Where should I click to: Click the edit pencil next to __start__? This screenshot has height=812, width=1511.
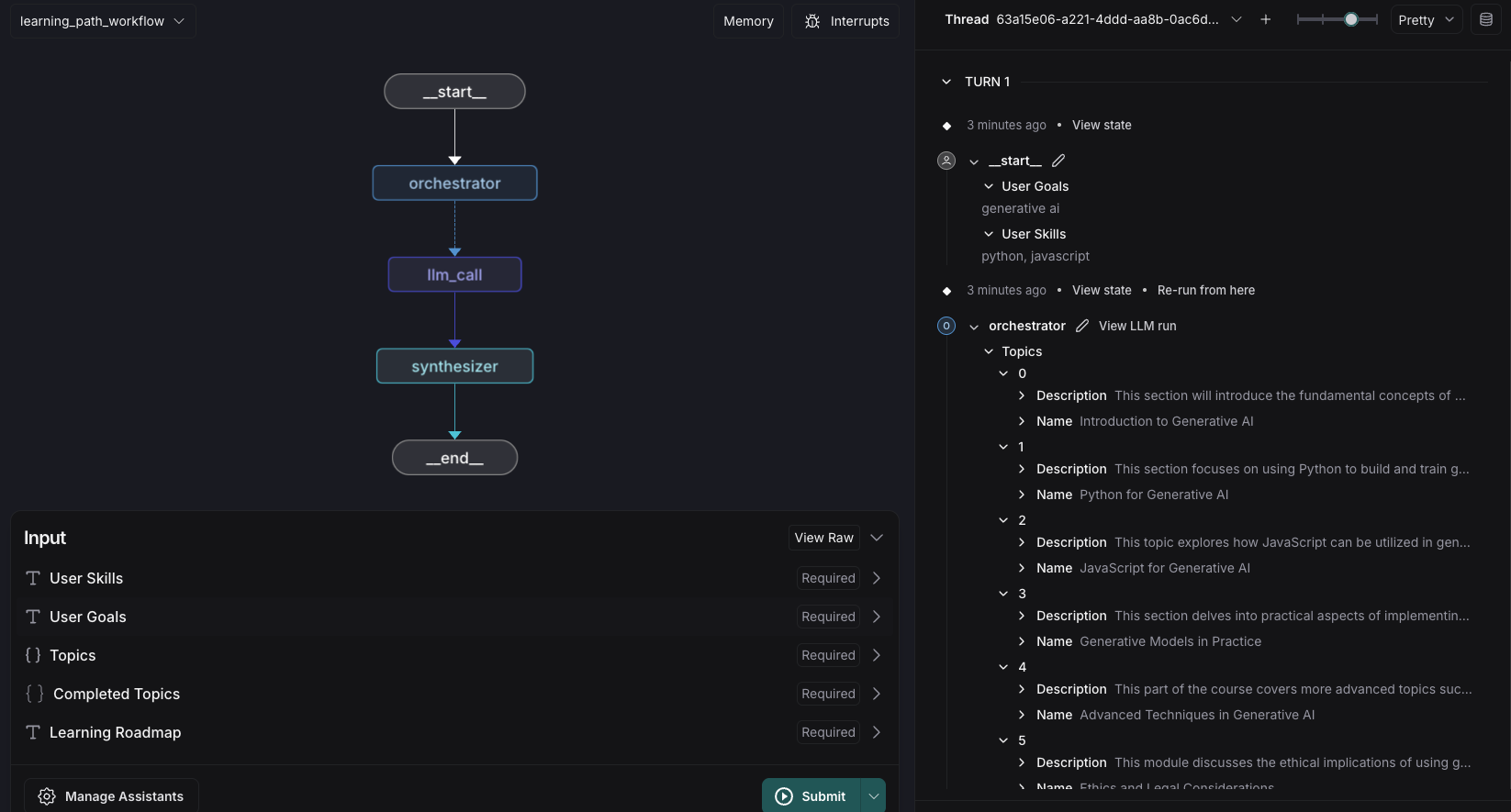1058,161
